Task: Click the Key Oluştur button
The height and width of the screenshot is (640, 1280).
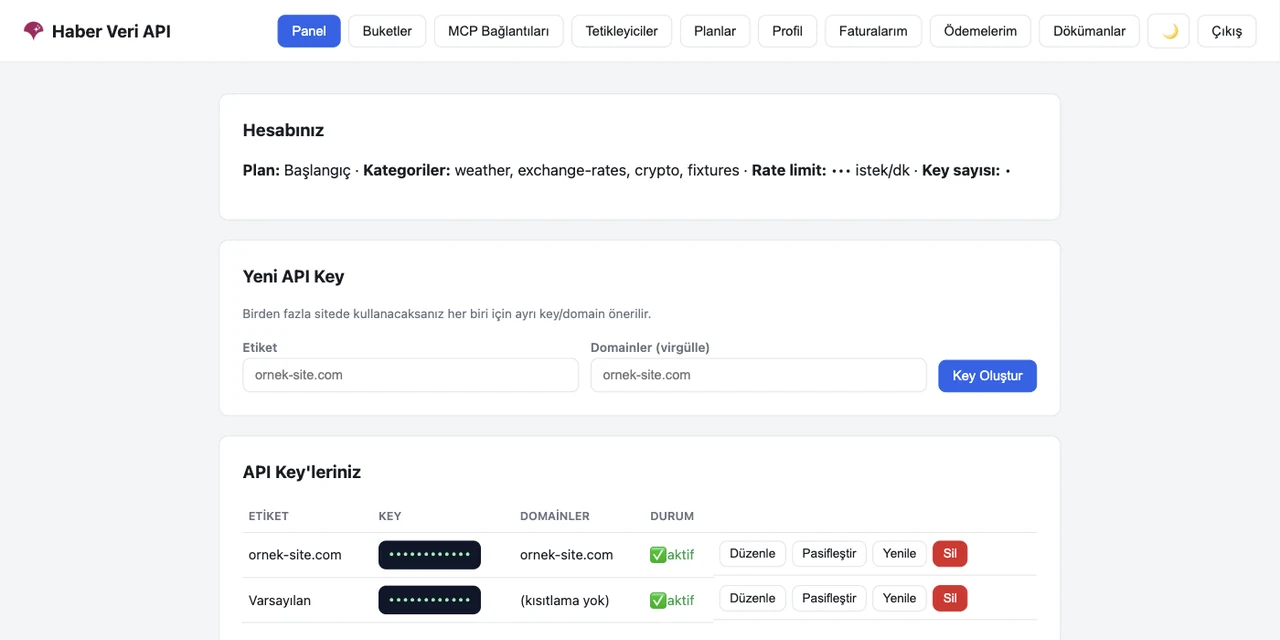Action: 988,376
